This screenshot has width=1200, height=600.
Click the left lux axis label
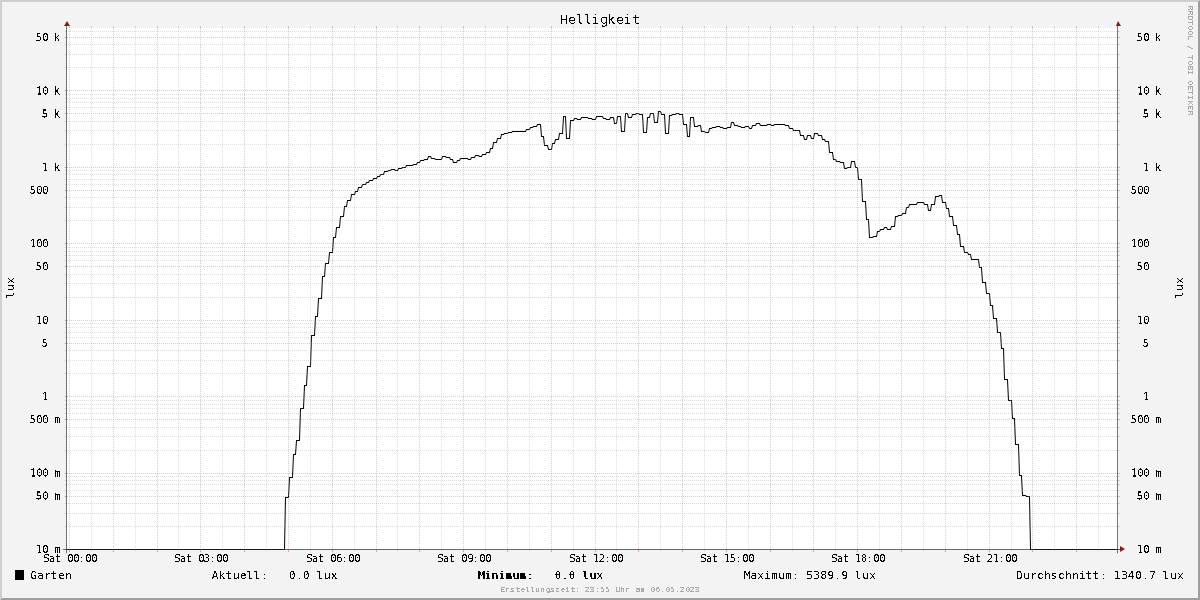point(11,287)
